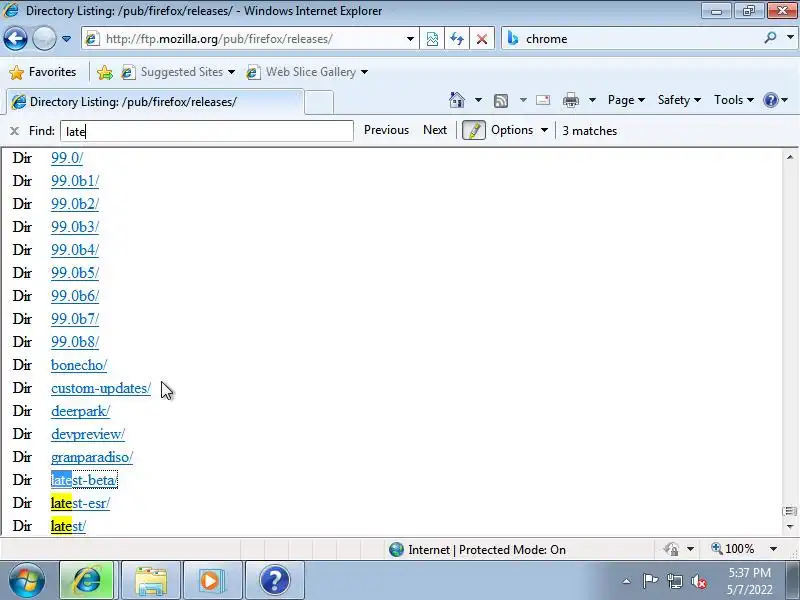Click the Help taskbar icon
Viewport: 800px width, 600px height.
[274, 580]
